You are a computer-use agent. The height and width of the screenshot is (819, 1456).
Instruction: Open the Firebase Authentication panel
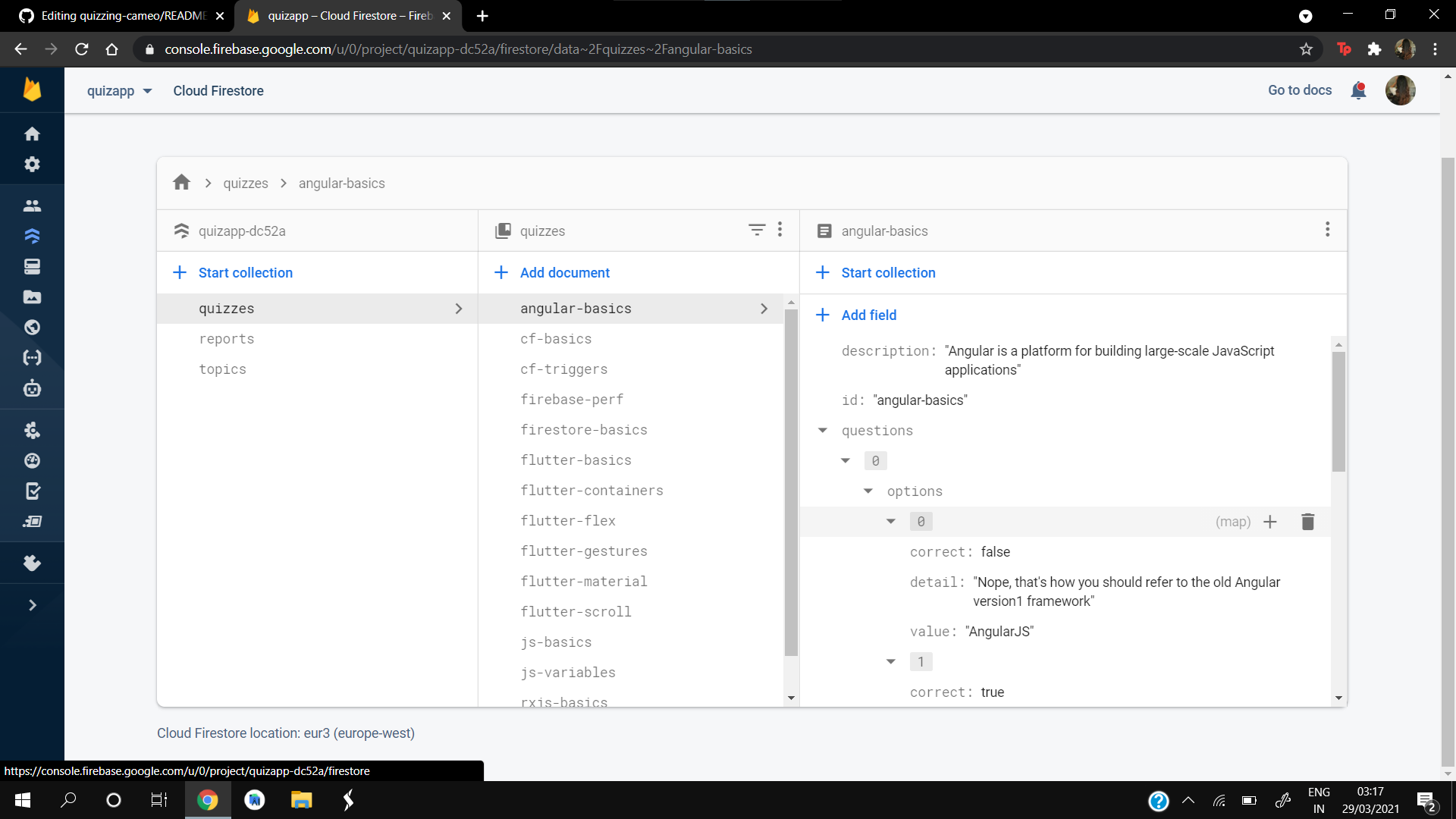(x=33, y=206)
